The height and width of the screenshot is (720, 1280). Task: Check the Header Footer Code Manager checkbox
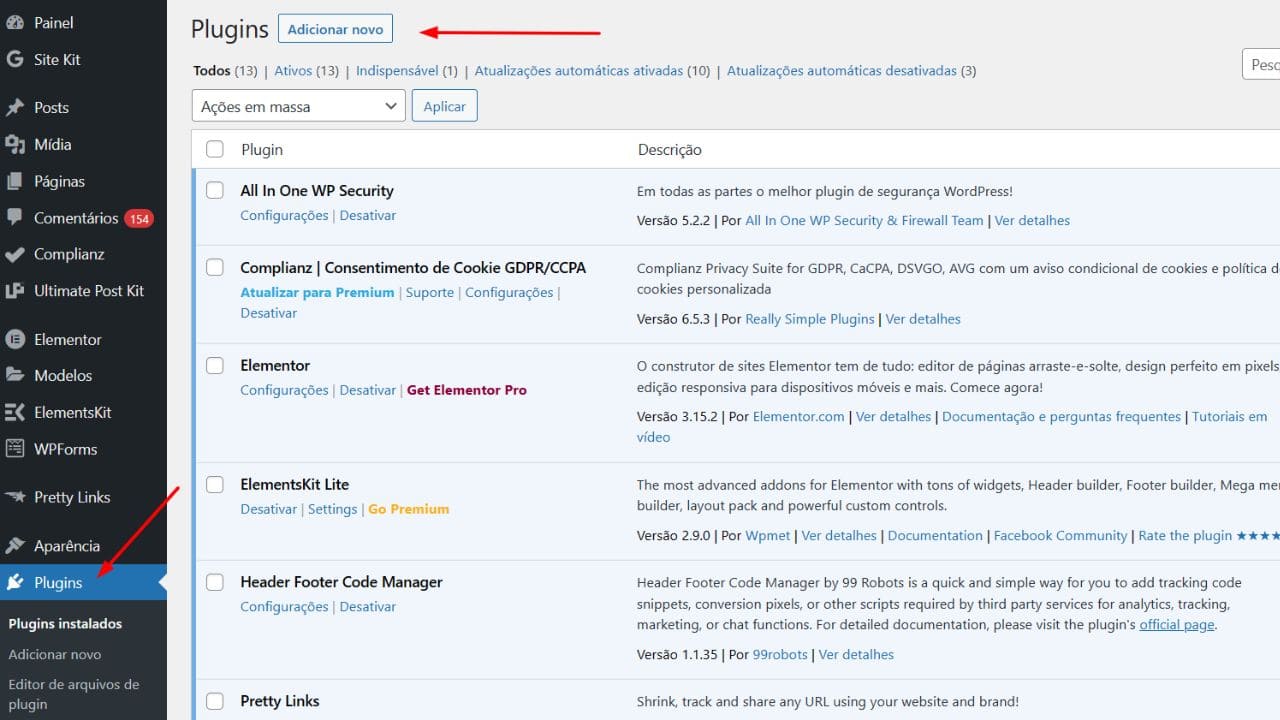tap(215, 581)
